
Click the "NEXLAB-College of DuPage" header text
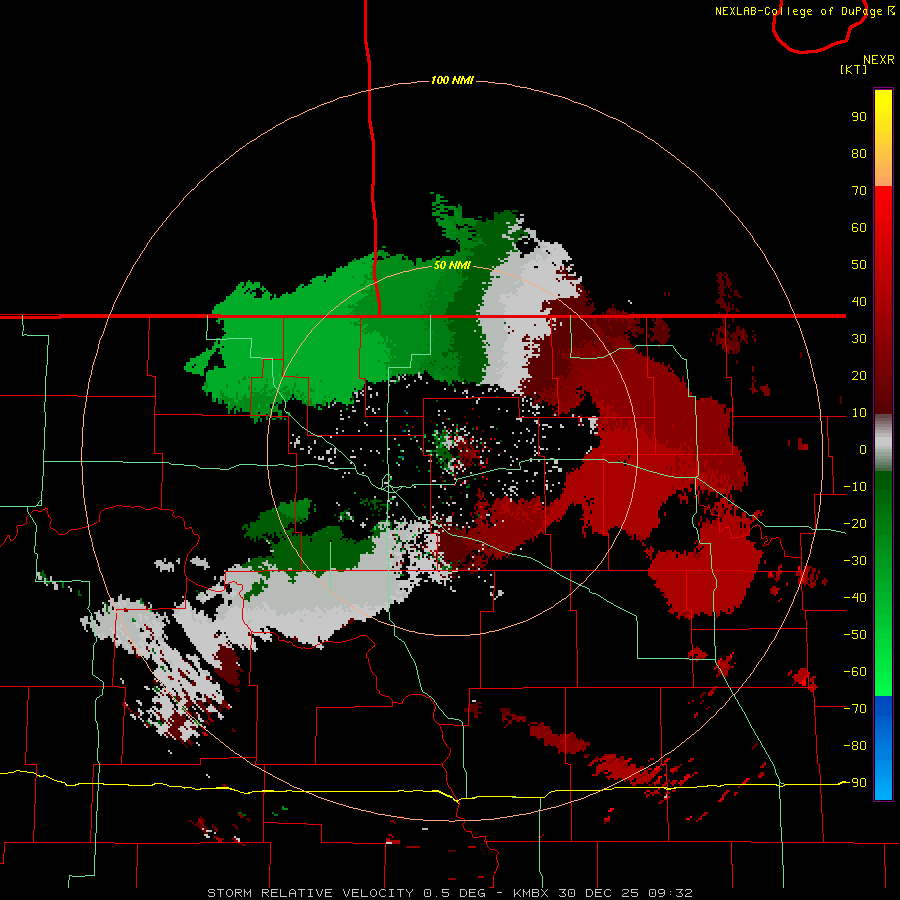coord(798,11)
